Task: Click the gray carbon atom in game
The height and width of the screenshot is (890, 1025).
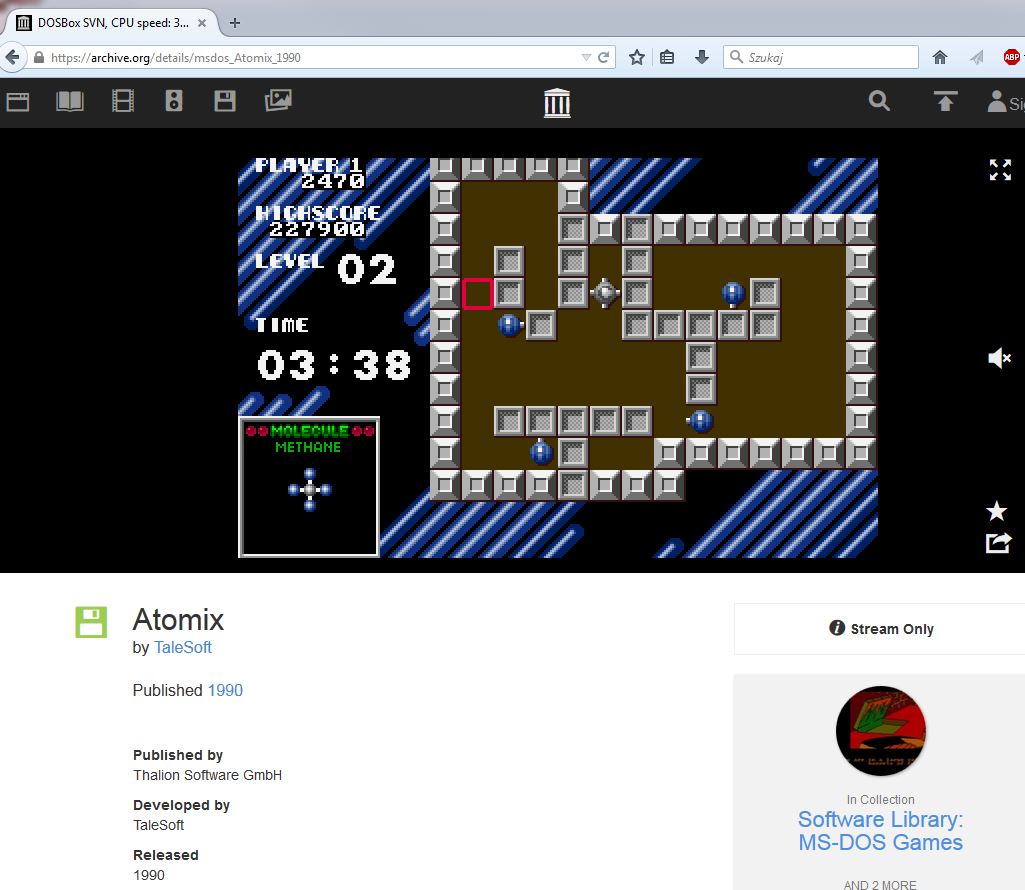Action: click(x=605, y=293)
